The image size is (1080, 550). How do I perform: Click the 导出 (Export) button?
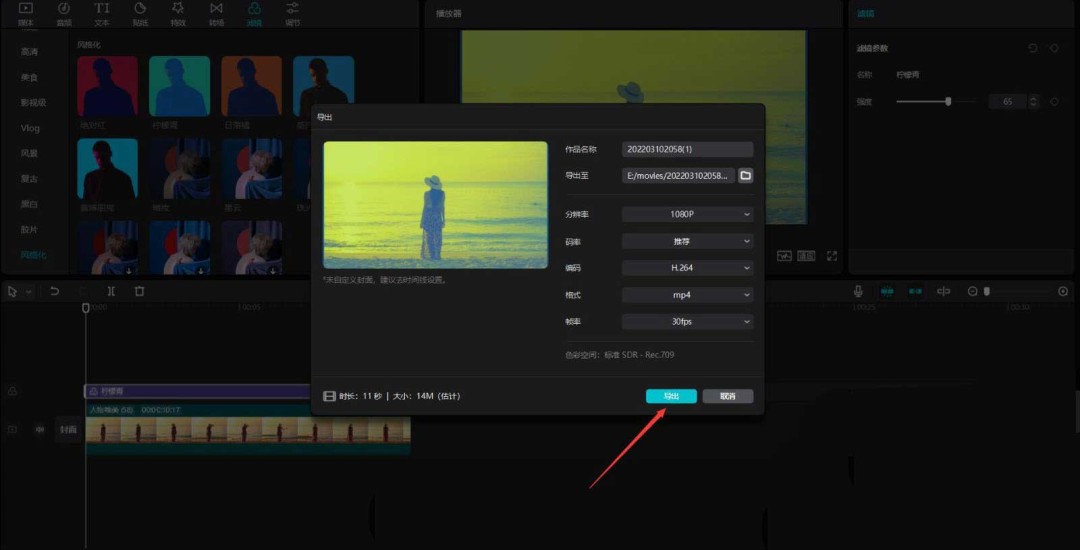pyautogui.click(x=671, y=396)
